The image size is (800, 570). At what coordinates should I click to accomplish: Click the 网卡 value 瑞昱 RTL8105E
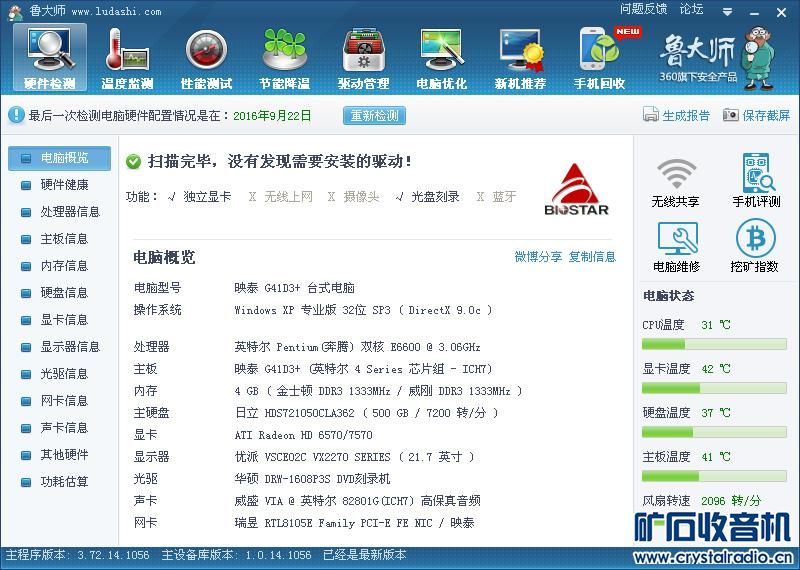click(x=355, y=523)
